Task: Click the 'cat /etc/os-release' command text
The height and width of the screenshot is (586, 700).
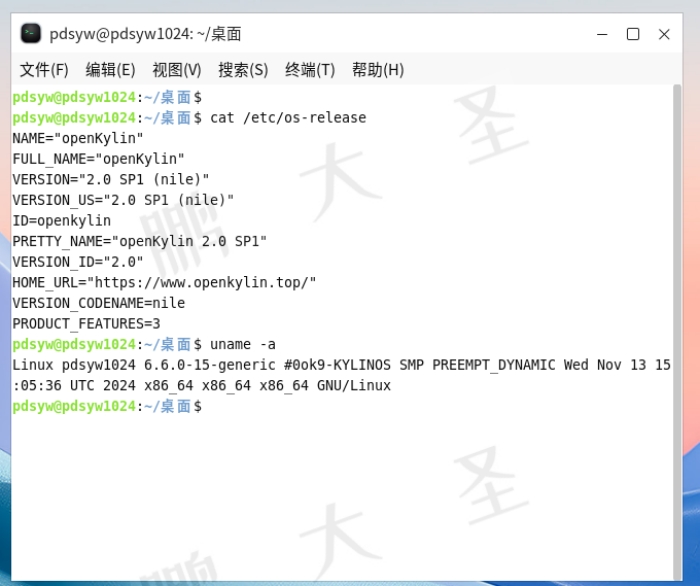Action: click(x=288, y=118)
